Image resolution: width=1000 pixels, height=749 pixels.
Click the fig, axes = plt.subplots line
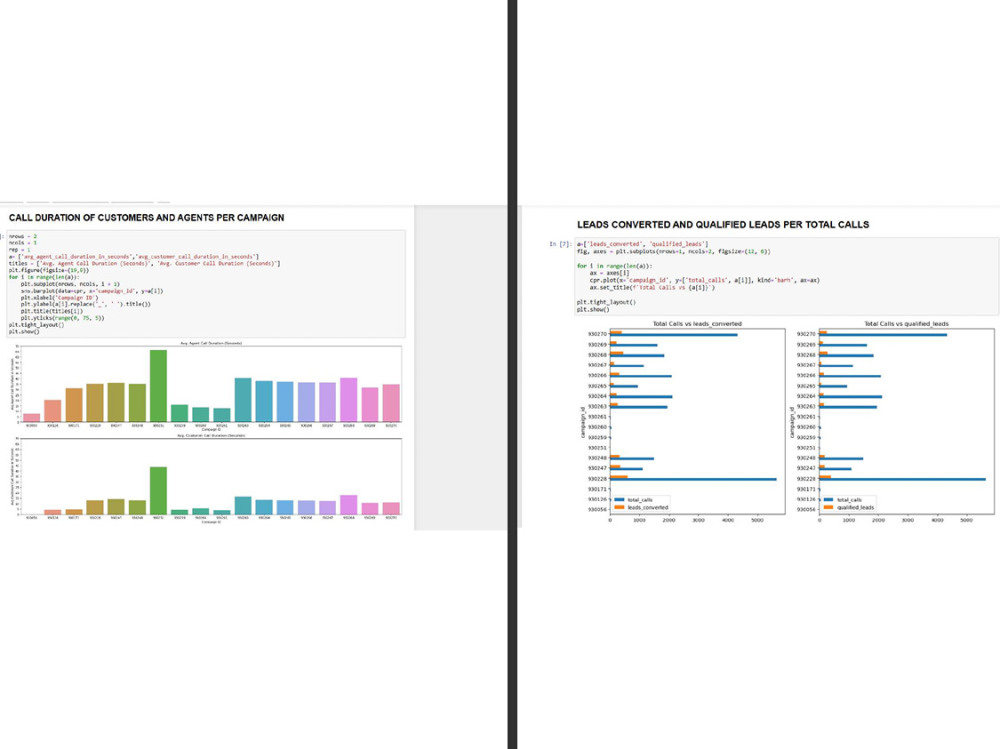[x=673, y=251]
